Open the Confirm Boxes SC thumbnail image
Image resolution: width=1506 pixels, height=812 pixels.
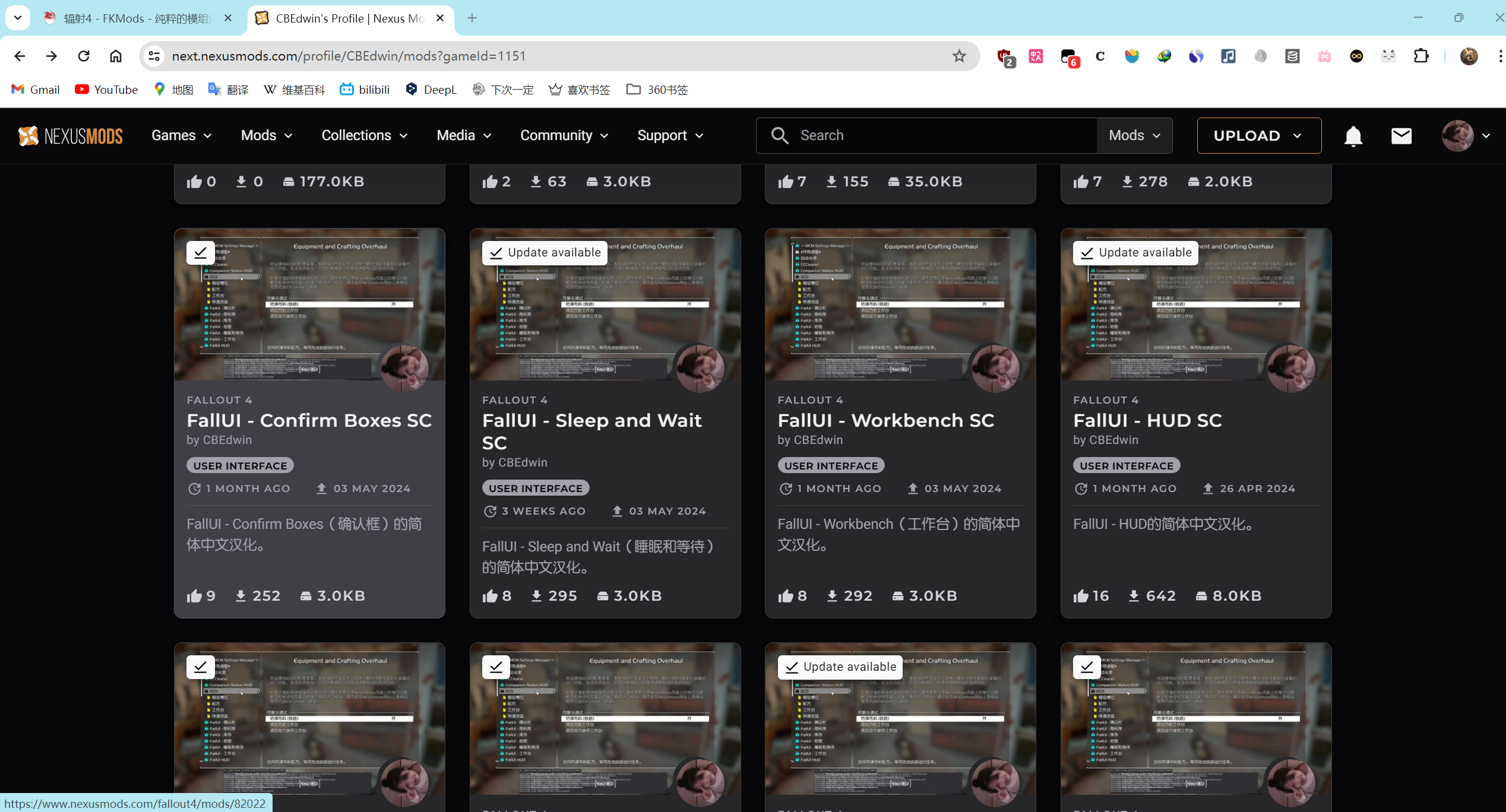tap(309, 304)
